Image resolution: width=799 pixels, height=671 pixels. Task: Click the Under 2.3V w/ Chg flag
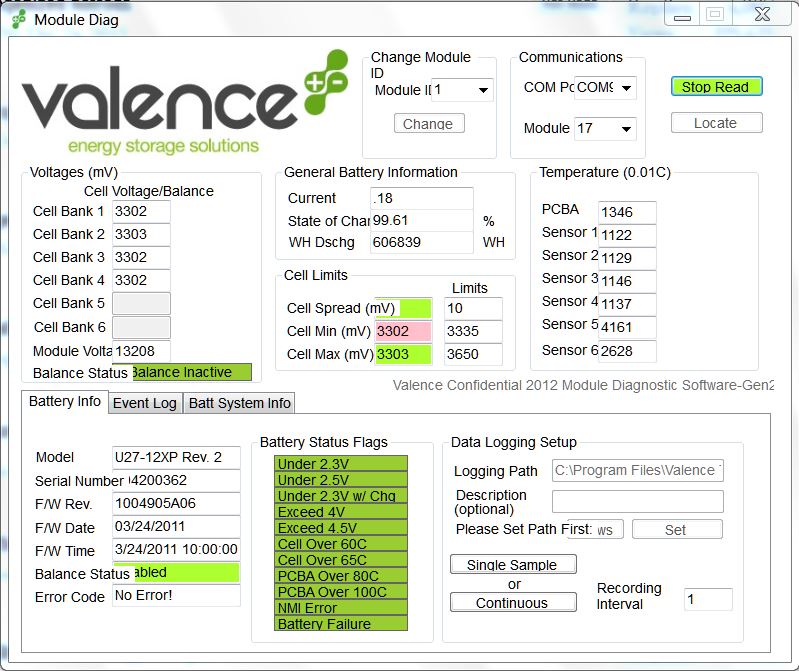click(x=341, y=495)
